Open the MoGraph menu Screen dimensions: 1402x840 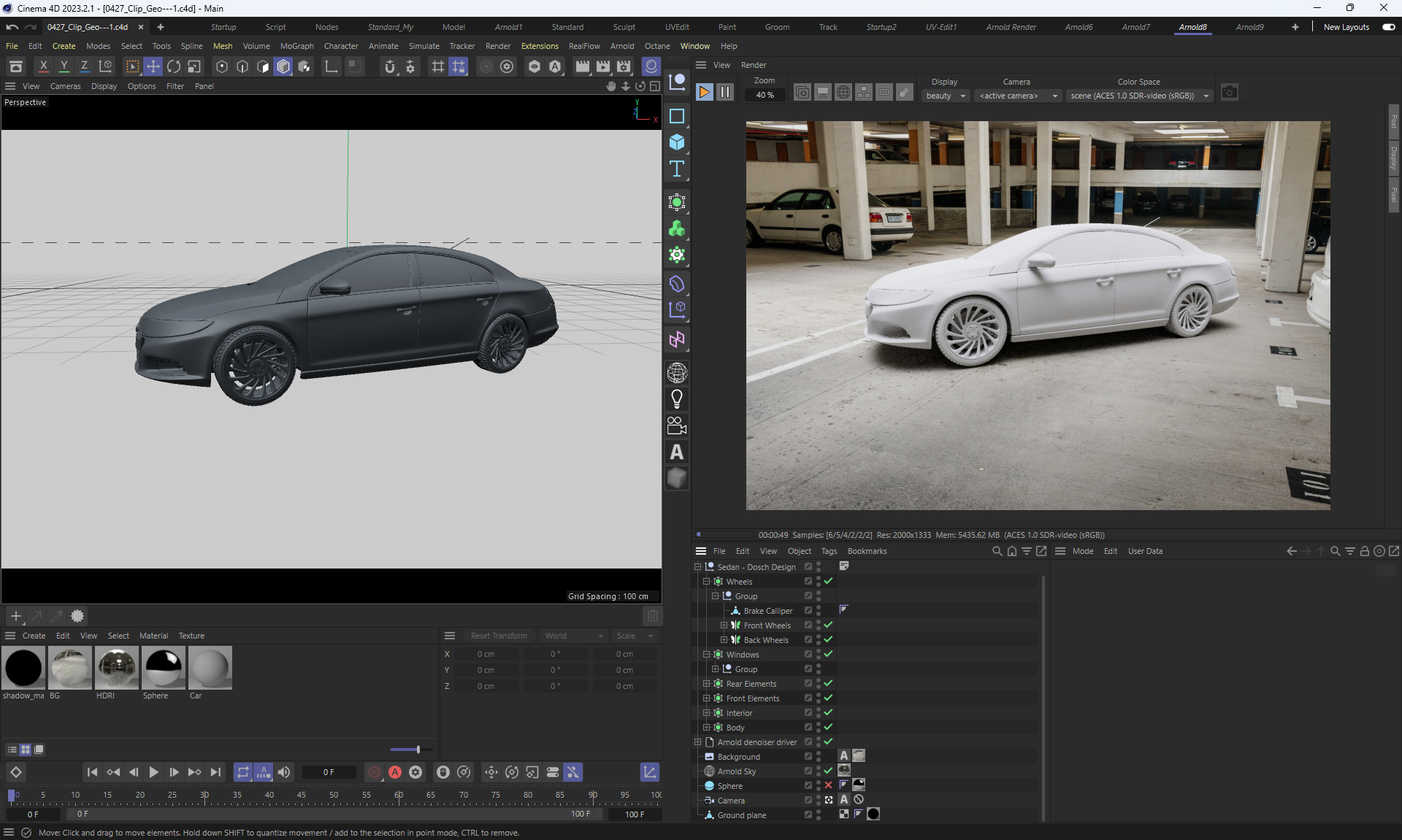click(296, 46)
